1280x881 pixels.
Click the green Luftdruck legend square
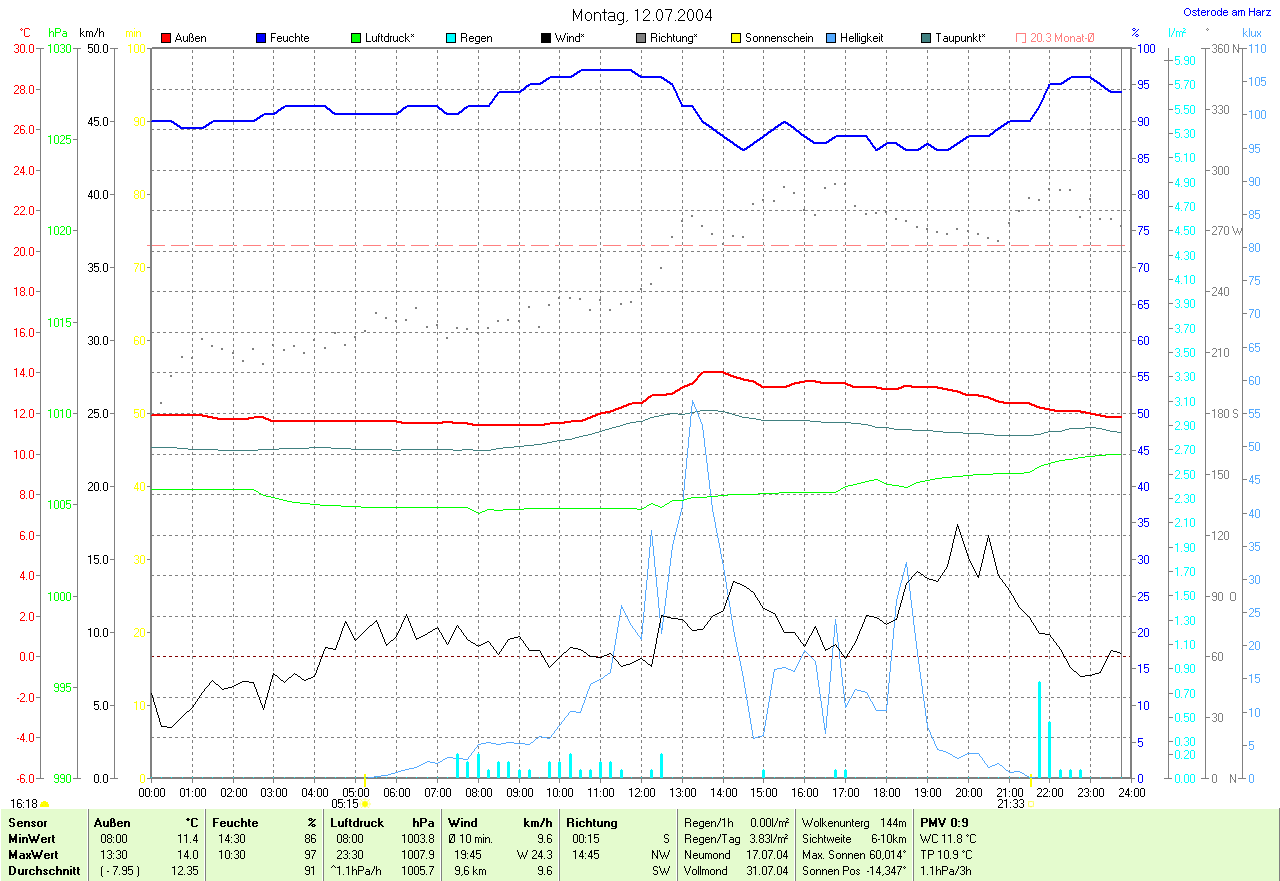356,38
